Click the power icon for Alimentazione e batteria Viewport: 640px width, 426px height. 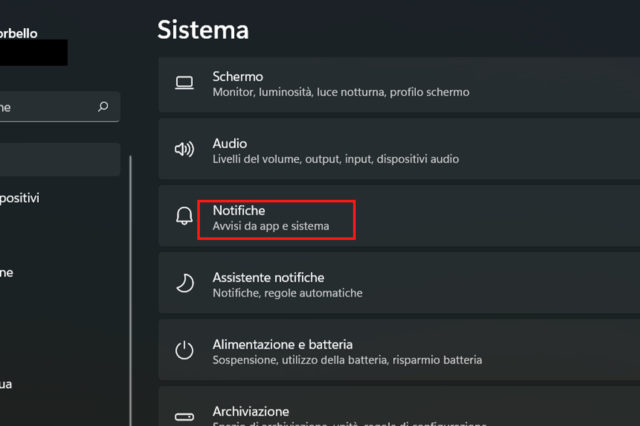(184, 350)
